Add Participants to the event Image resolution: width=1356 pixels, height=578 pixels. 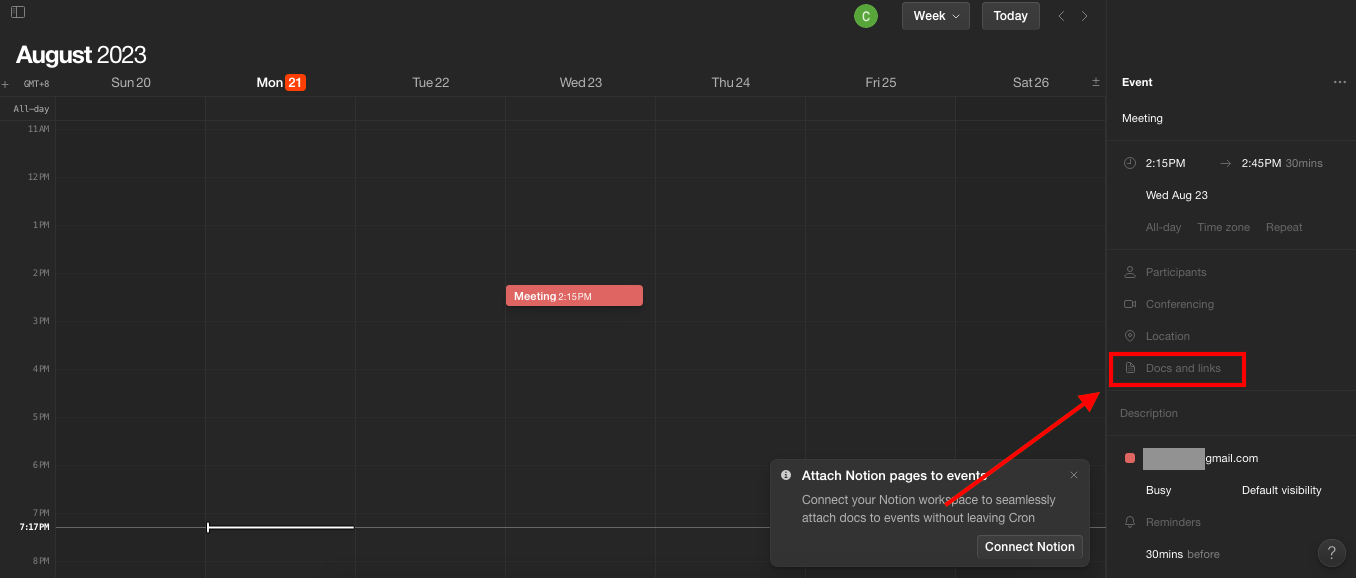coord(1176,272)
